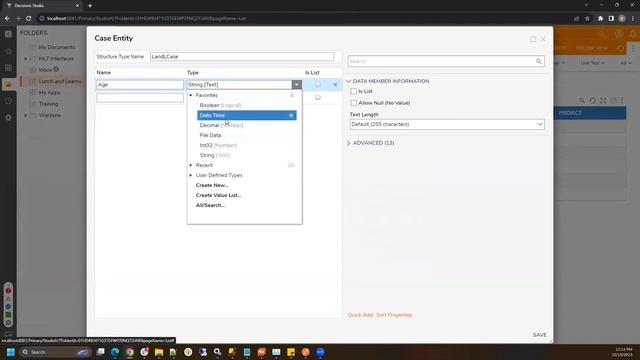
Task: Click Create Value List... option
Action: click(218, 195)
